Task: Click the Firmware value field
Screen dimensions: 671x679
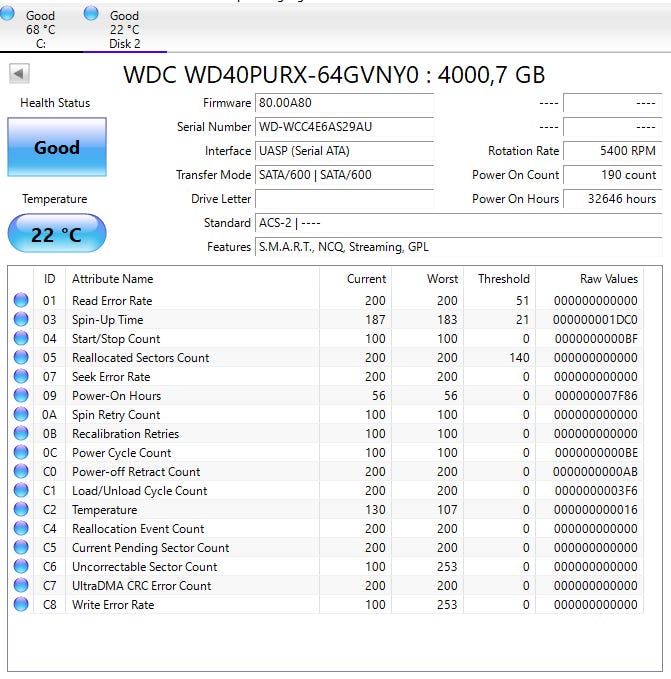Action: pos(344,103)
